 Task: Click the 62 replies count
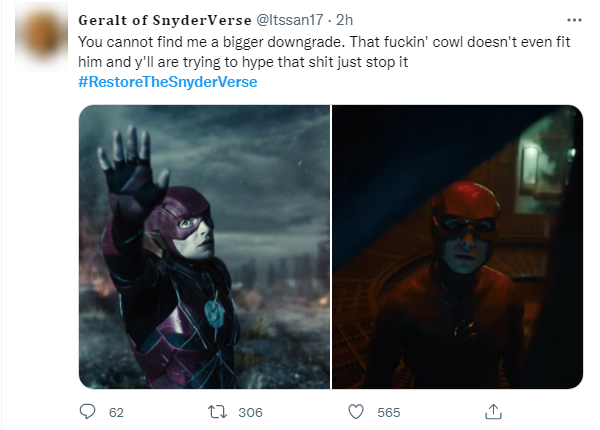(116, 412)
